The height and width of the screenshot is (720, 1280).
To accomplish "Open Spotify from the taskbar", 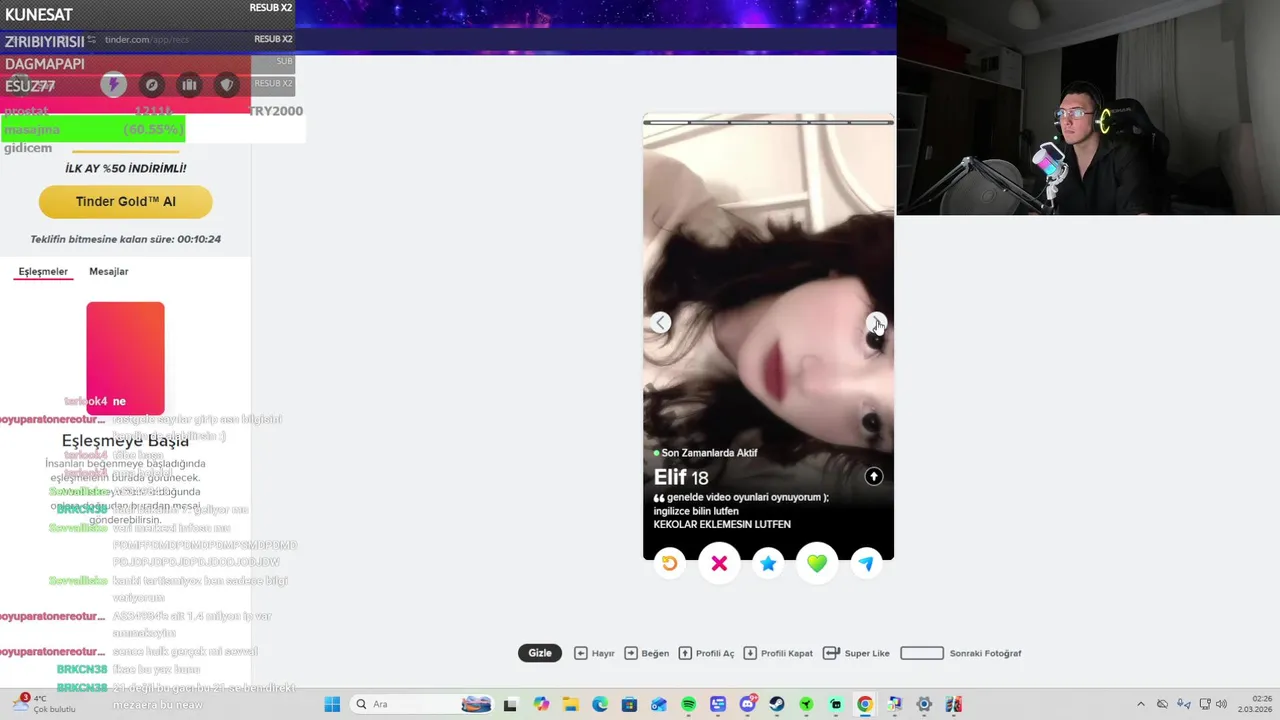I will 688,704.
